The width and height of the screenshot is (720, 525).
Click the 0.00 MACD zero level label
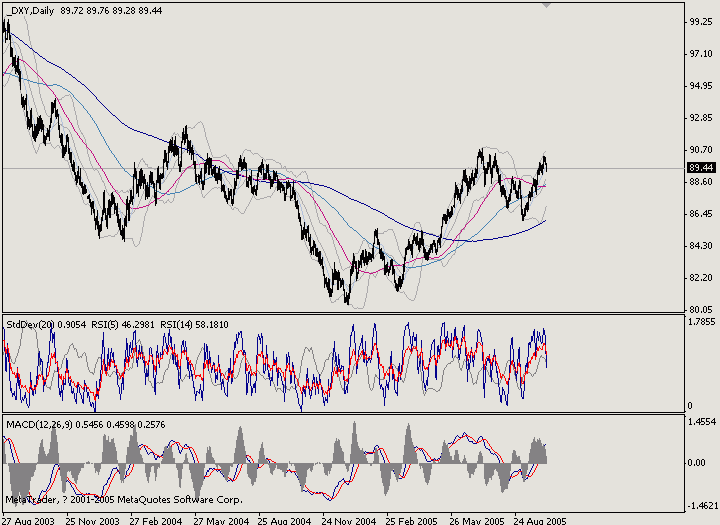tap(697, 463)
